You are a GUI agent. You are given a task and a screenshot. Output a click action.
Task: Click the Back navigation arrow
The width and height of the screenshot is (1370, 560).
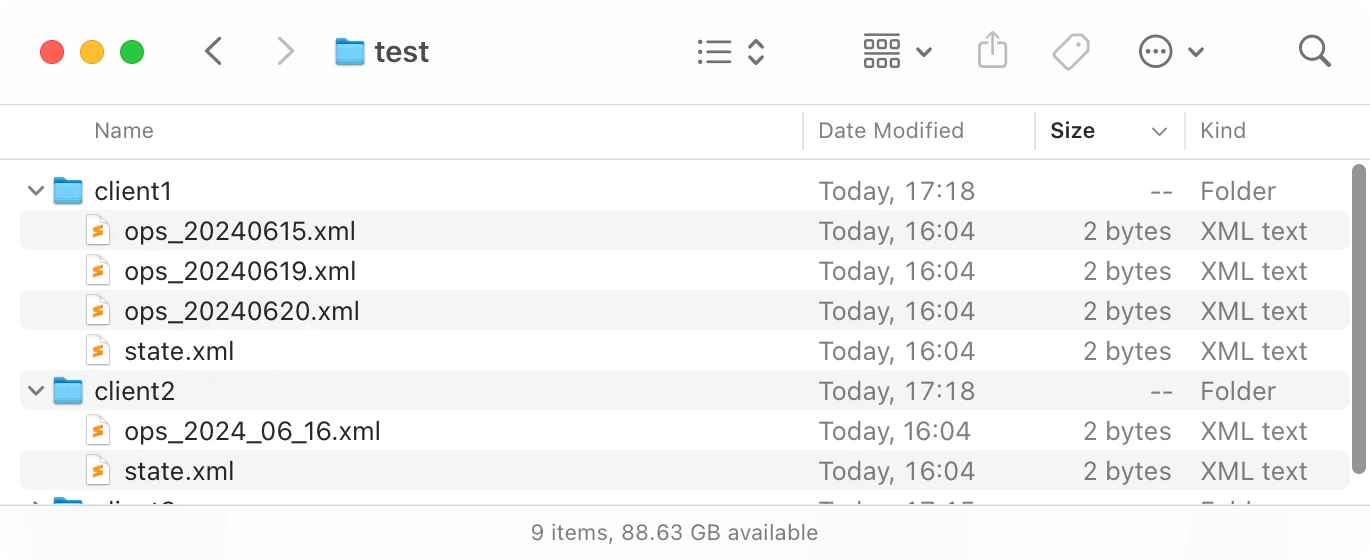tap(213, 51)
